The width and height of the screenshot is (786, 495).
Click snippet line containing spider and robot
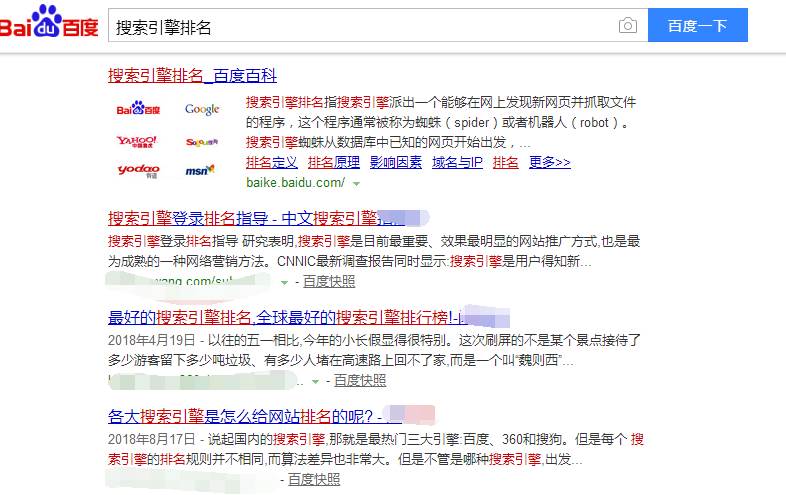438,122
